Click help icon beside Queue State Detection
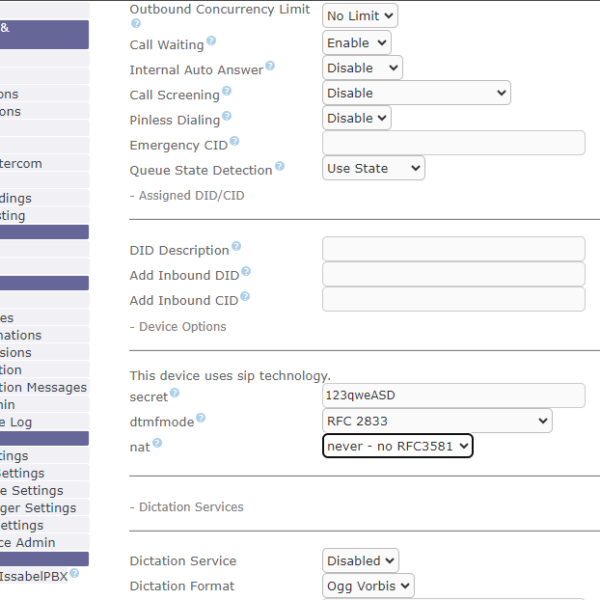Screen dimensions: 600x600 (x=280, y=168)
